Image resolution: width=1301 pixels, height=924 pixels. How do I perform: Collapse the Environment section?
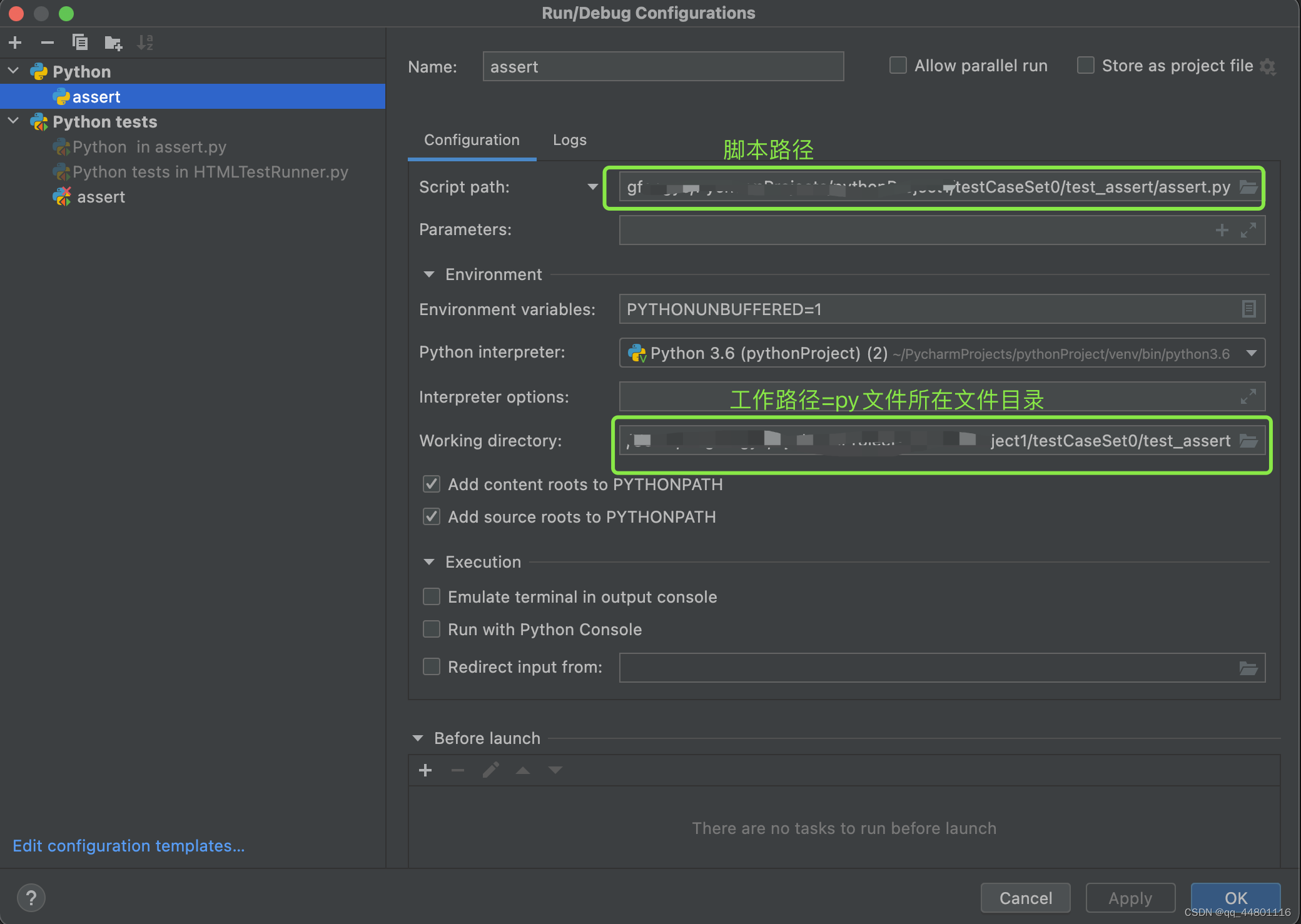point(429,274)
